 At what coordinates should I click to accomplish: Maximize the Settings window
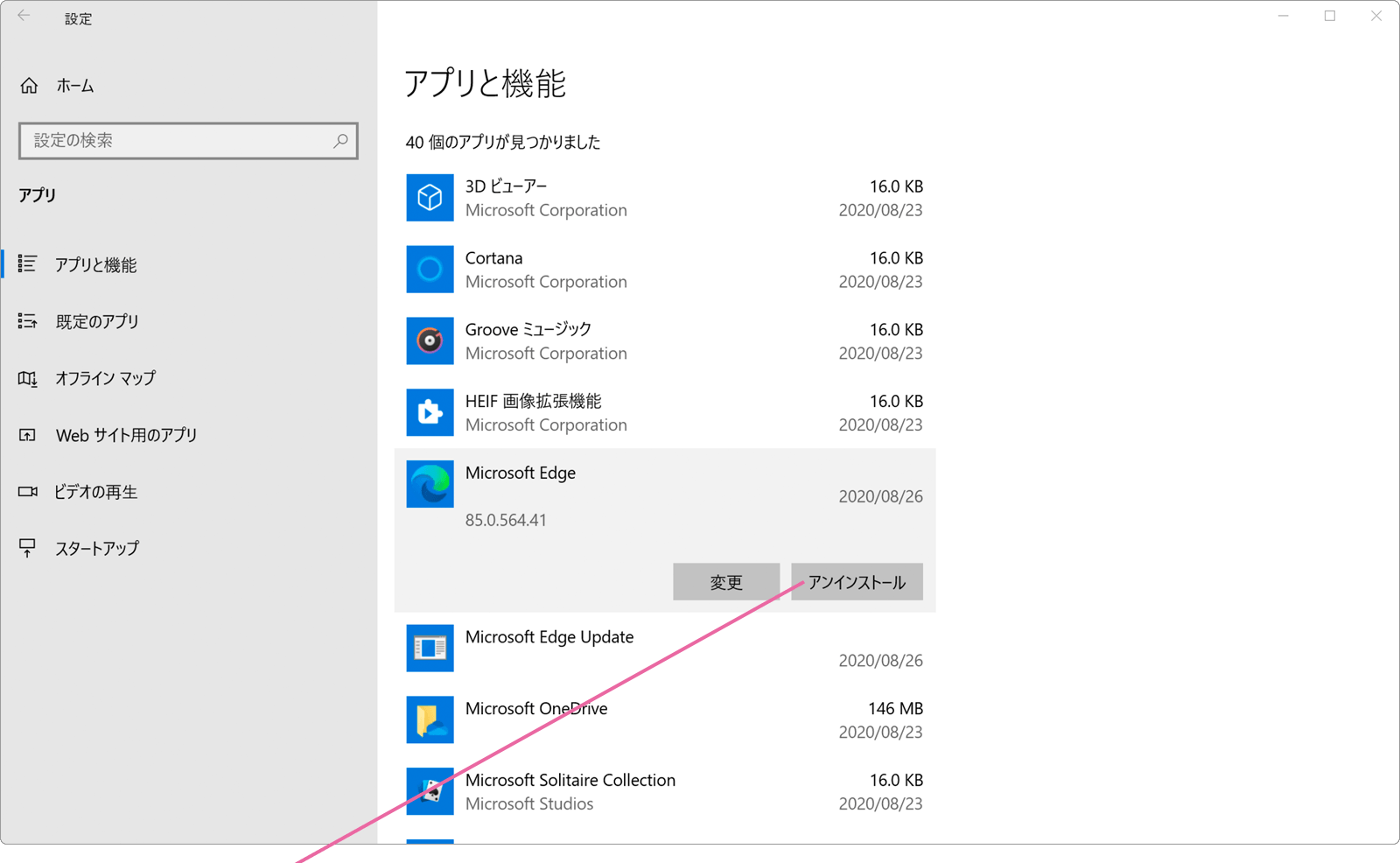(1330, 16)
